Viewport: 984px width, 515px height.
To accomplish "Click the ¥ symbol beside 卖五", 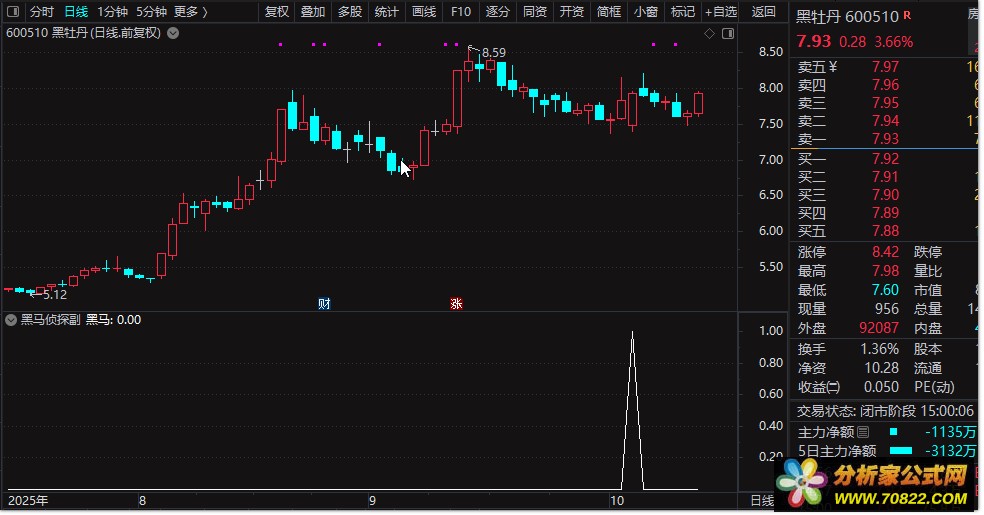I will 833,67.
